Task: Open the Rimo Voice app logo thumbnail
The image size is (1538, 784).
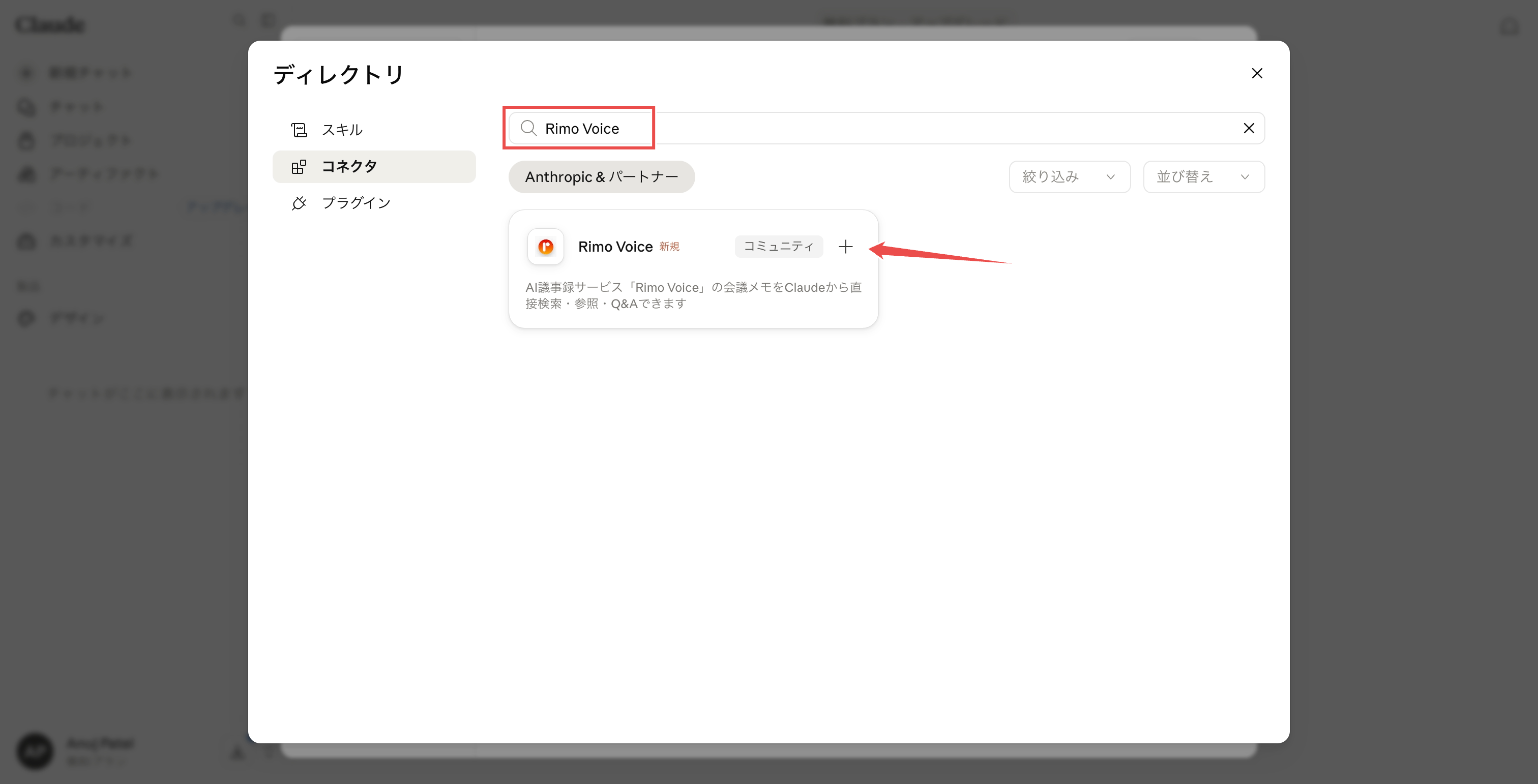Action: [x=545, y=247]
